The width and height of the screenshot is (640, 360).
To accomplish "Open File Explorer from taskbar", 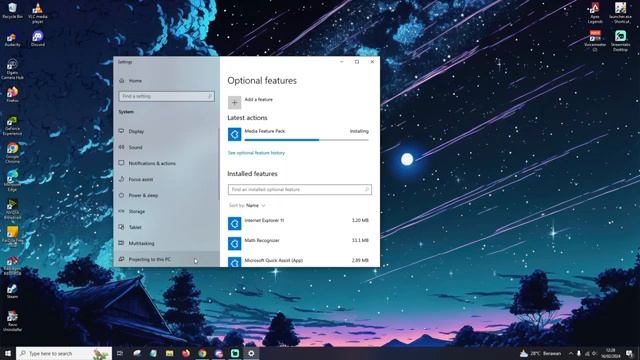I will (x=169, y=353).
